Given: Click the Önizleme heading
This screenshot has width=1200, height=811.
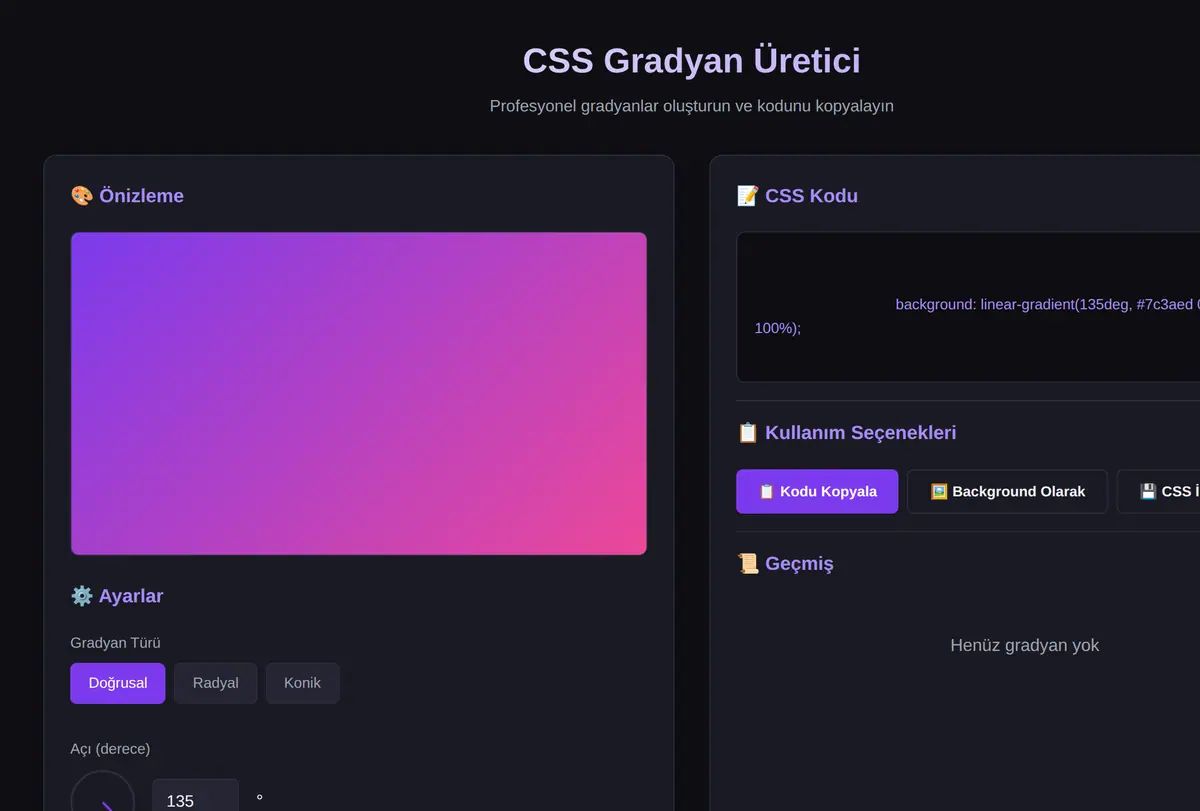Looking at the screenshot, I should point(141,195).
